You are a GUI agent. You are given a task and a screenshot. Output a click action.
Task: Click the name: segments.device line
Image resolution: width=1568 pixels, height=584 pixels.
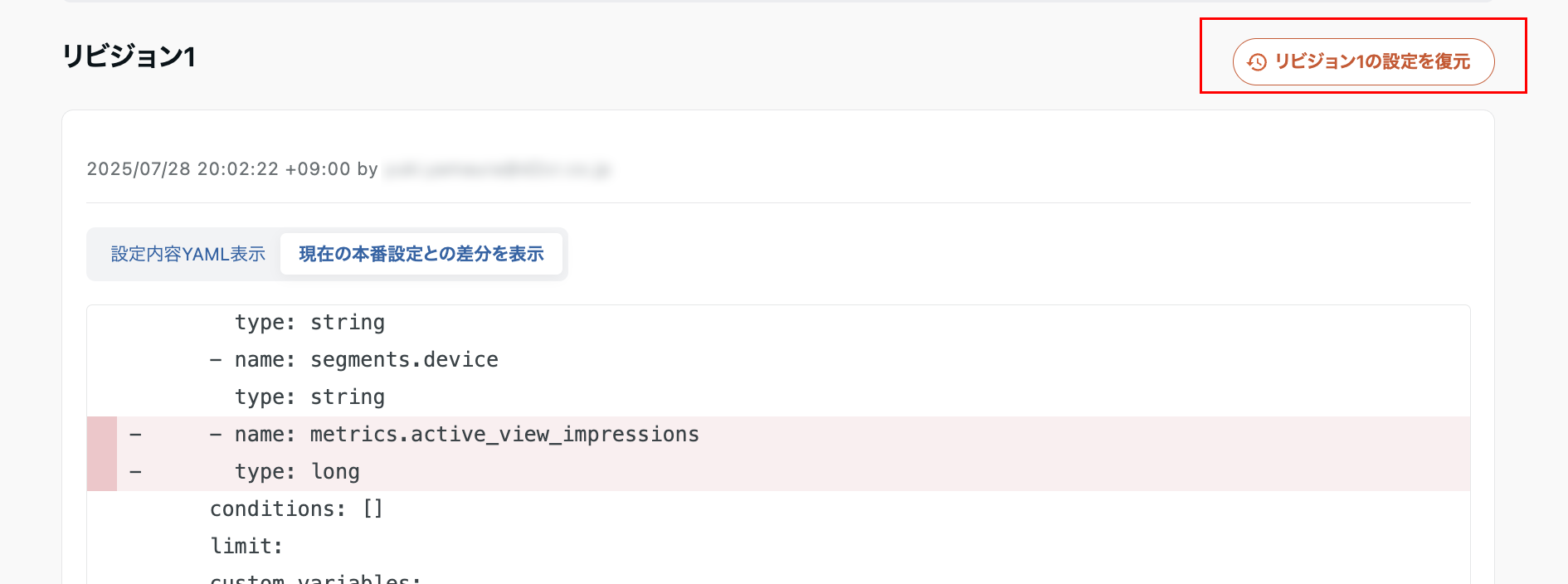[x=367, y=360]
